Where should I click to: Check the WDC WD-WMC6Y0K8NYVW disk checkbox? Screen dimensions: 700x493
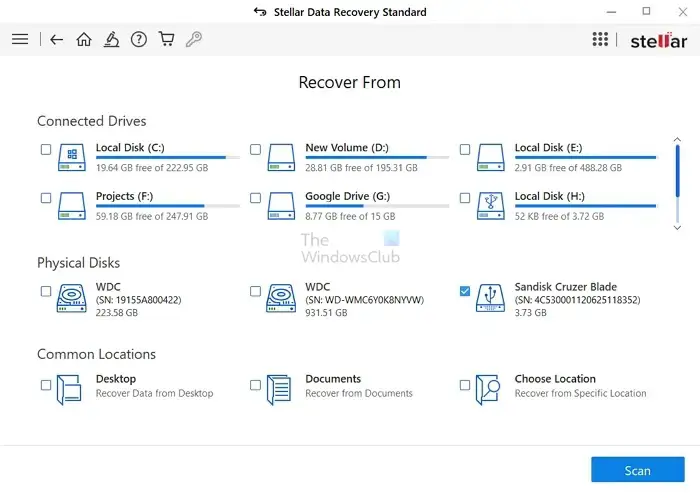pyautogui.click(x=255, y=291)
